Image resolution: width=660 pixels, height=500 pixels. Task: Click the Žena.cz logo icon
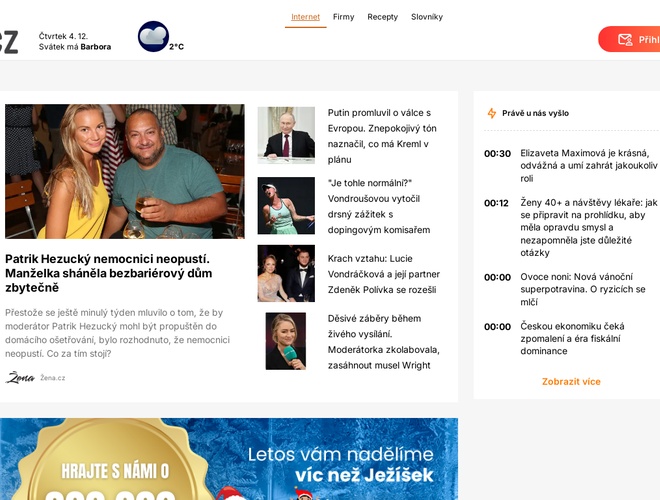pyautogui.click(x=20, y=378)
